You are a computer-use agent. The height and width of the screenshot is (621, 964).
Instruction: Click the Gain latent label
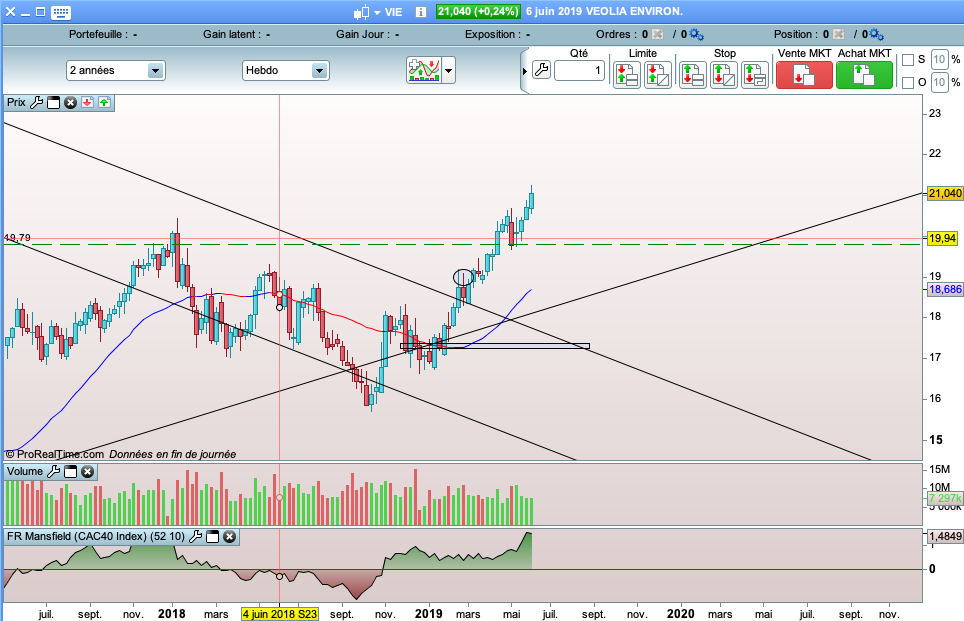pyautogui.click(x=232, y=34)
